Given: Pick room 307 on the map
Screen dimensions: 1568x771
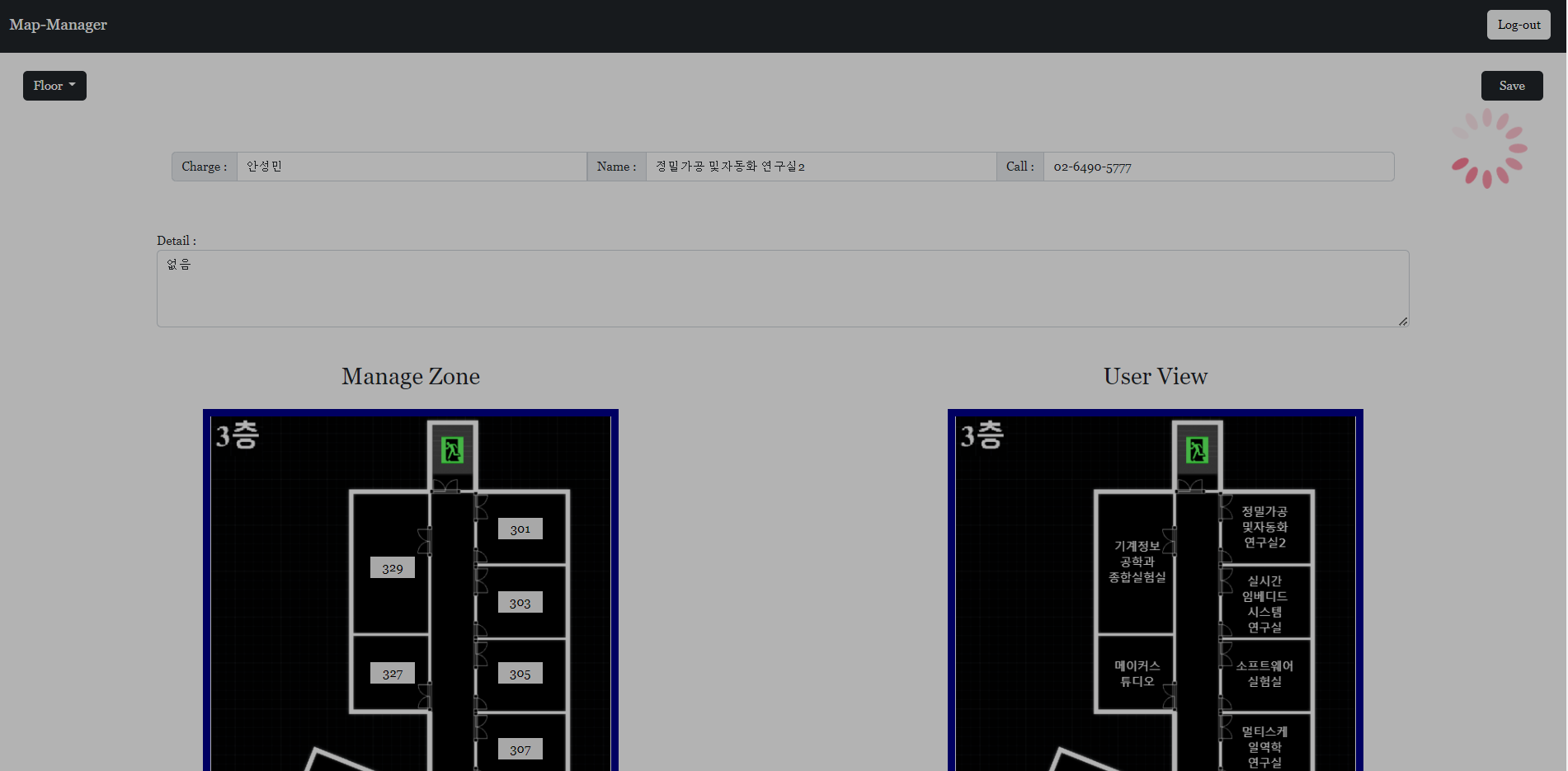Looking at the screenshot, I should coord(520,750).
